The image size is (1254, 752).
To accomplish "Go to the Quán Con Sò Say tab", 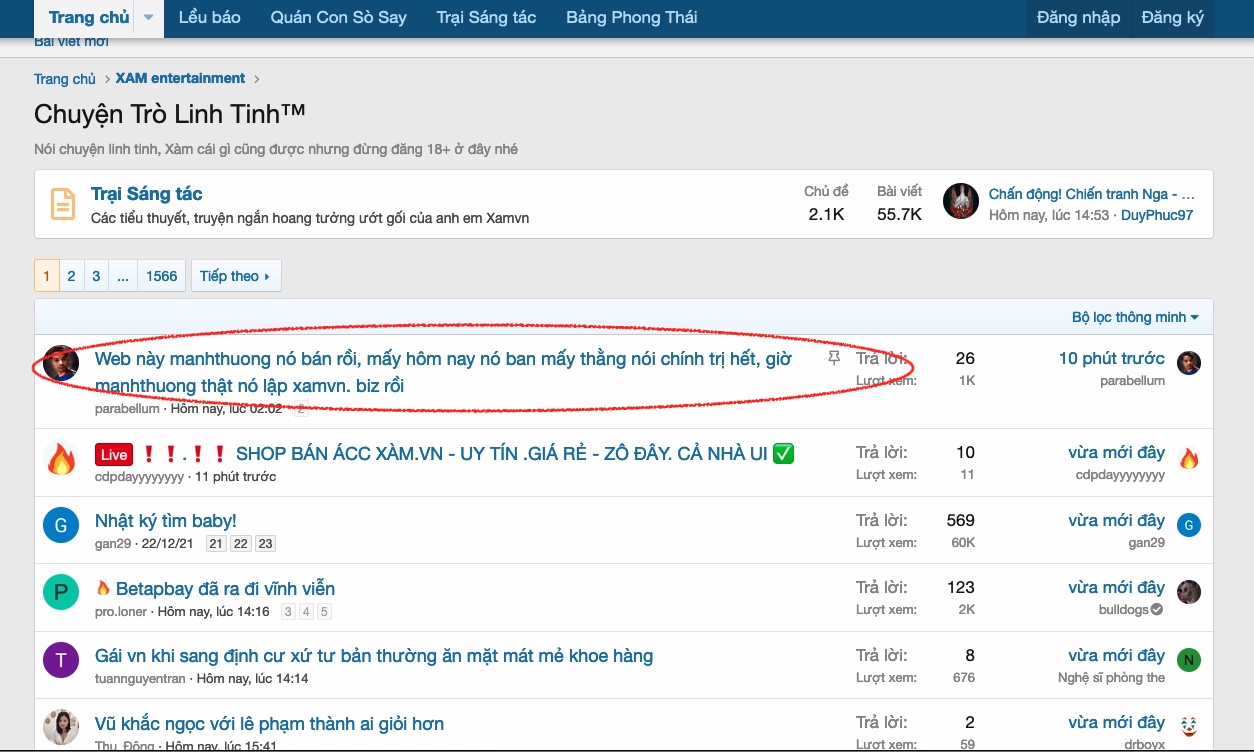I will 338,18.
